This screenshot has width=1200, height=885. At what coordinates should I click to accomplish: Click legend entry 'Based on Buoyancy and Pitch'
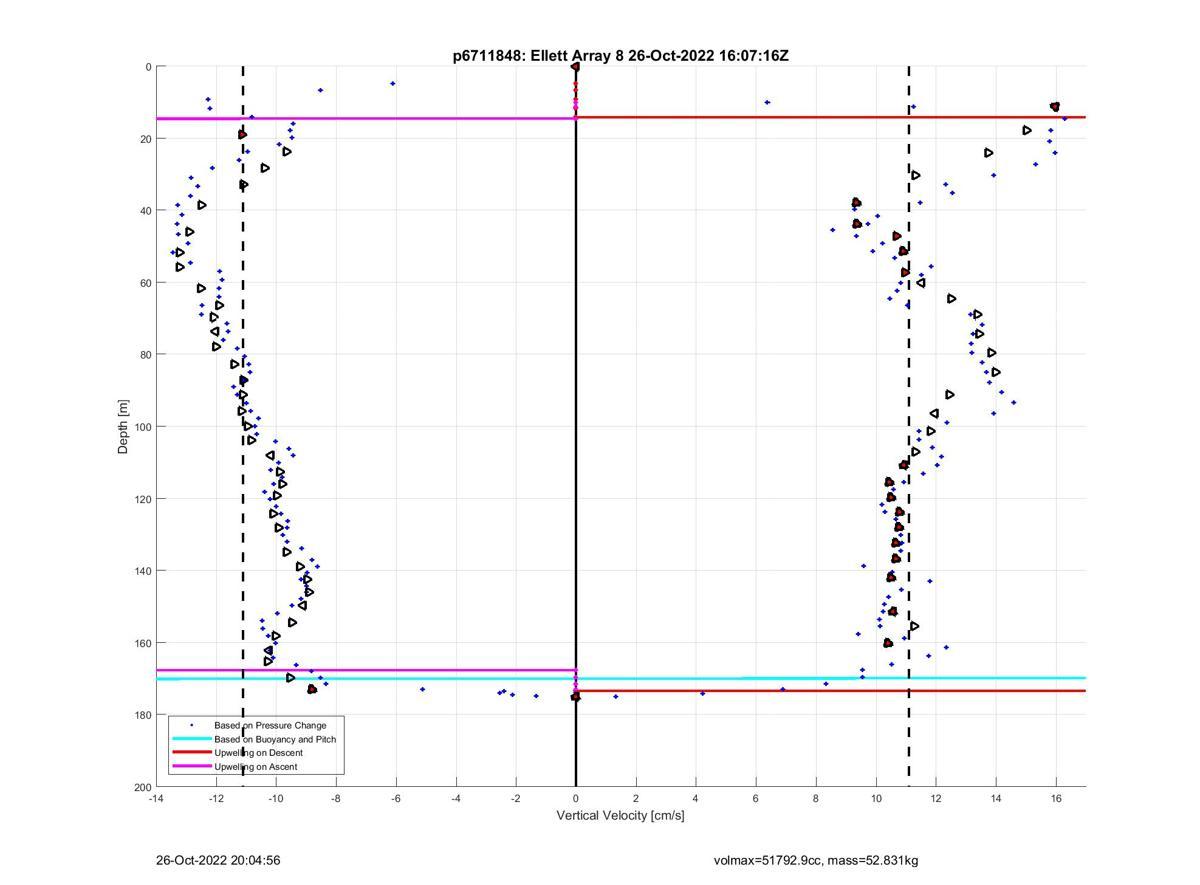pyautogui.click(x=275, y=739)
